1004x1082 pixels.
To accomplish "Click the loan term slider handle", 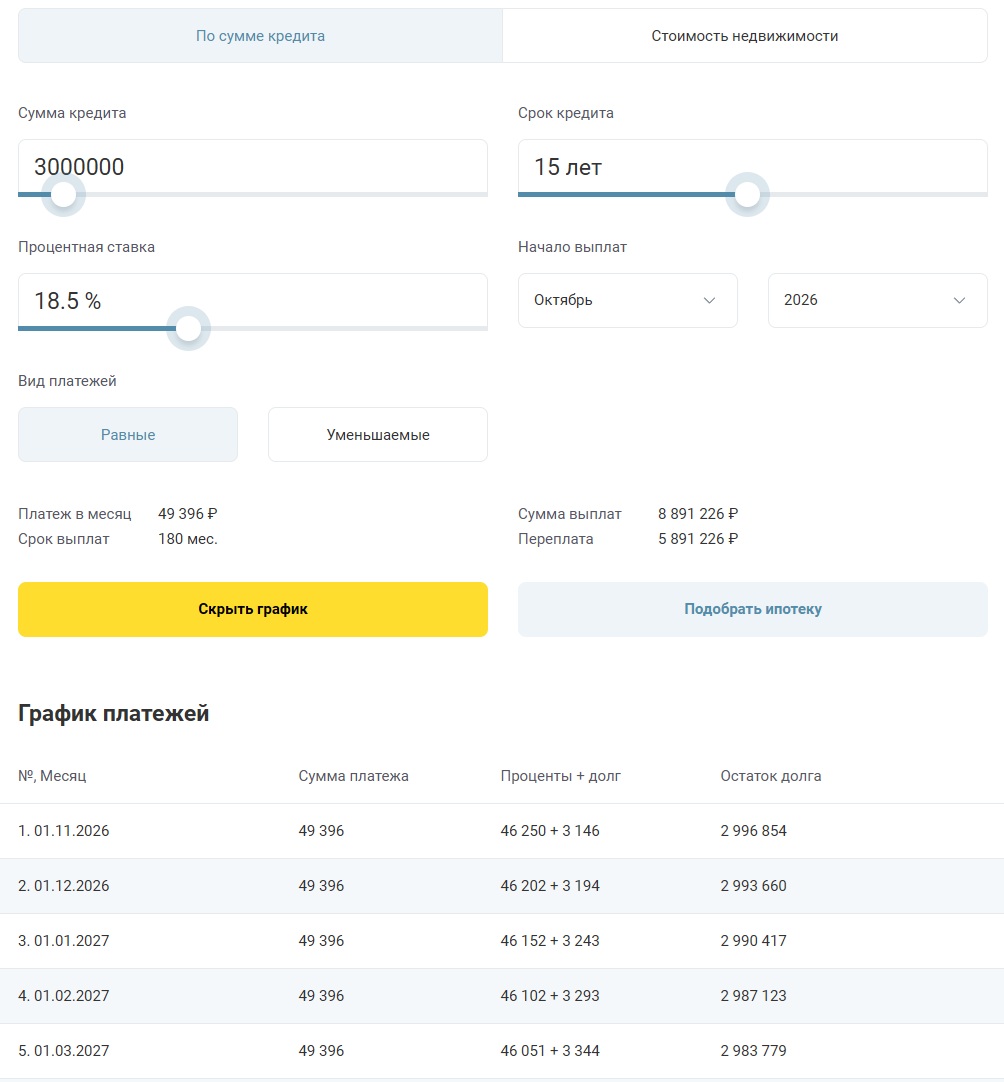I will tap(747, 195).
